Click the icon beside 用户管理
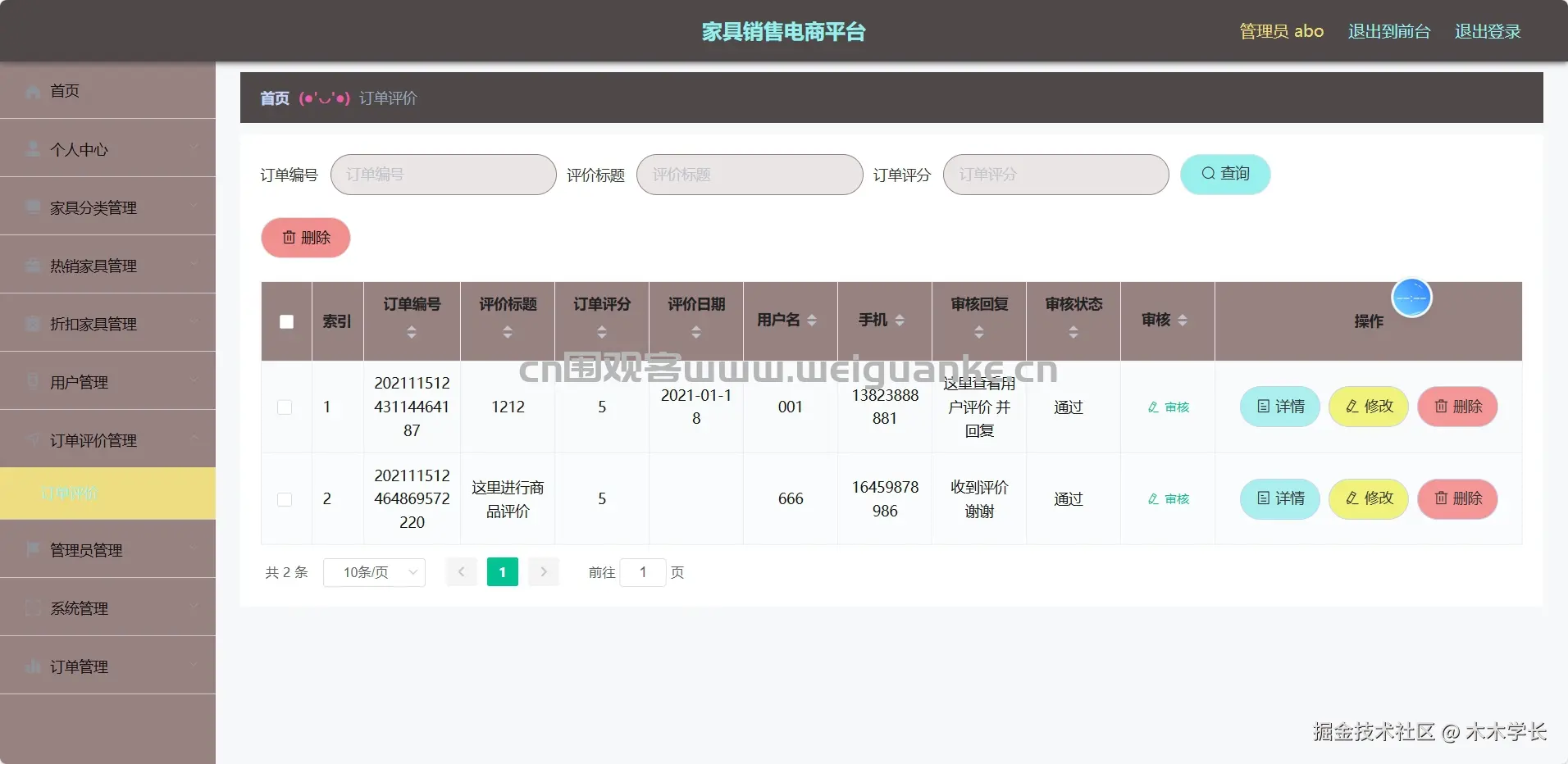Image resolution: width=1568 pixels, height=764 pixels. coord(33,382)
